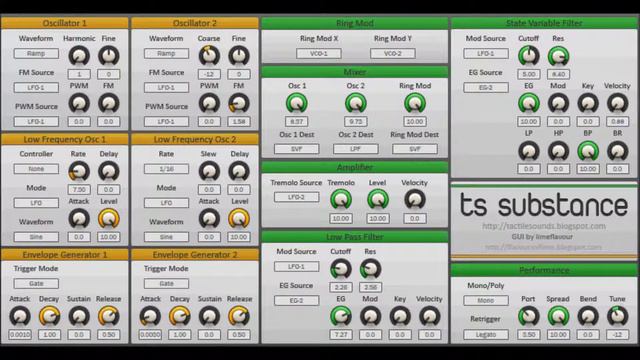Click State Variable Filter Velocity value 0.88
The width and height of the screenshot is (640, 360).
[618, 122]
